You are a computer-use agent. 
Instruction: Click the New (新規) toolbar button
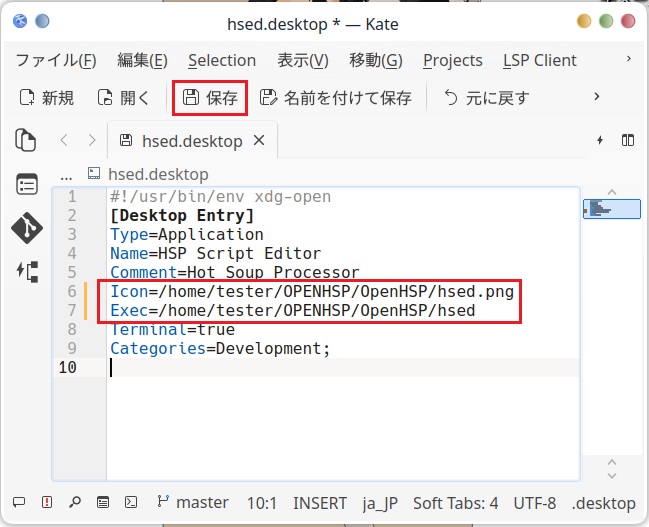[46, 98]
